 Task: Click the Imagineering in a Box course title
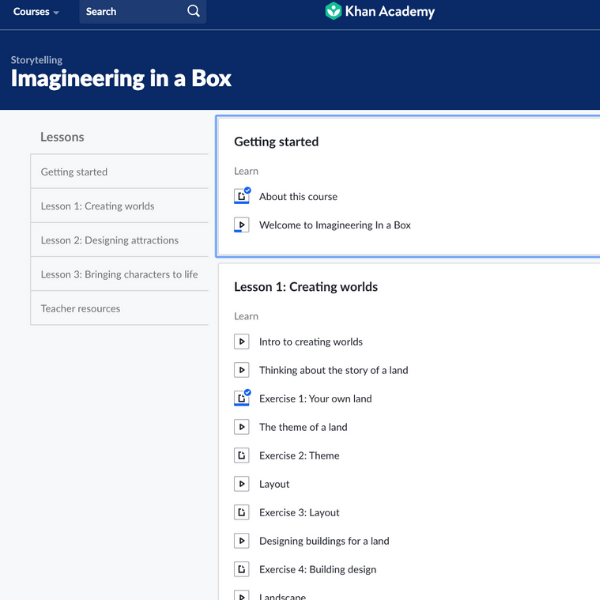(x=121, y=78)
